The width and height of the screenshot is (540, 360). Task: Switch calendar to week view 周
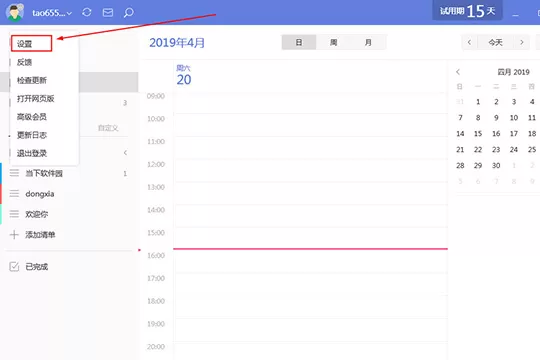point(333,42)
